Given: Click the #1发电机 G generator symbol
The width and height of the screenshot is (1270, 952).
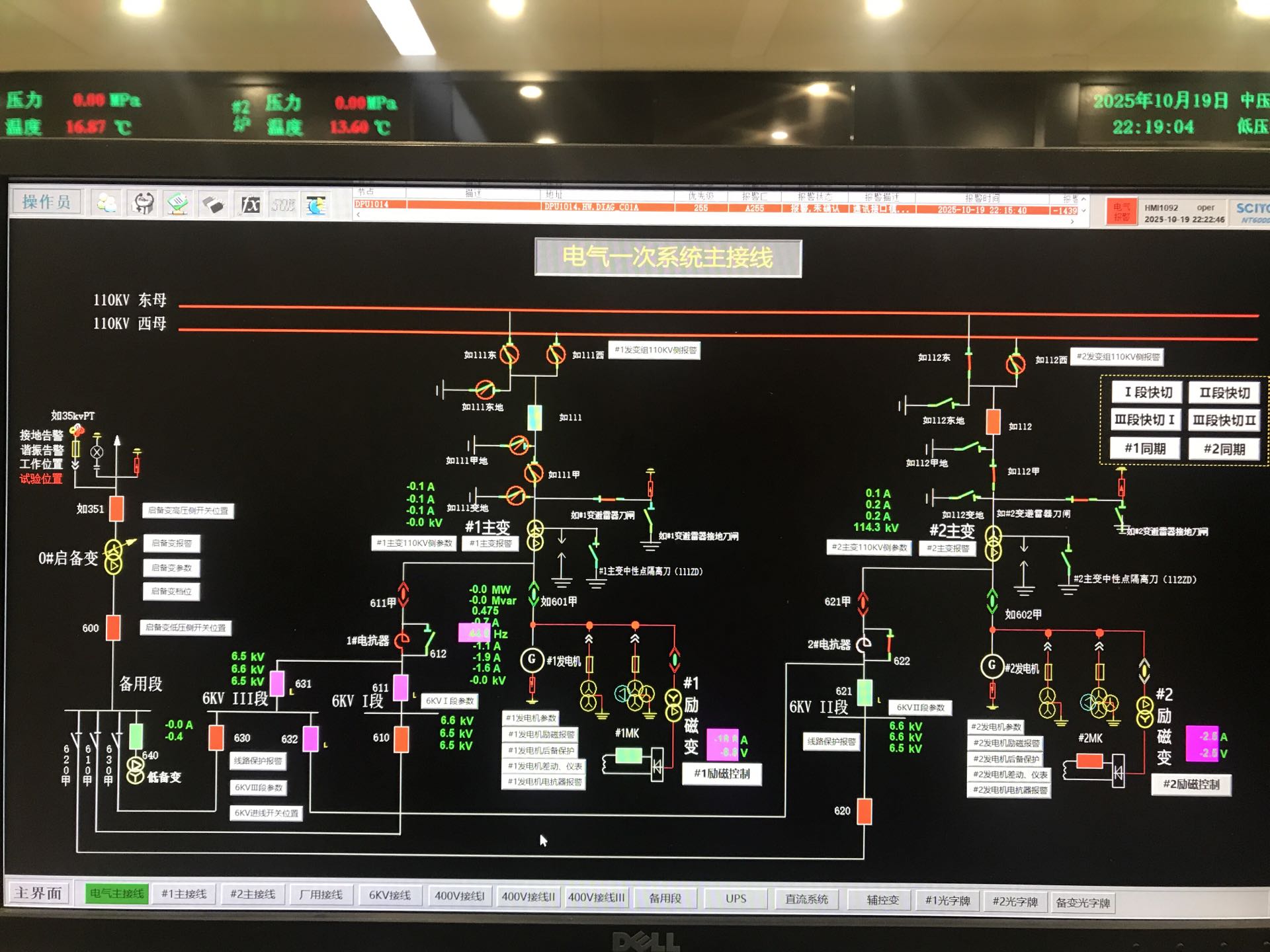Looking at the screenshot, I should pos(531,660).
